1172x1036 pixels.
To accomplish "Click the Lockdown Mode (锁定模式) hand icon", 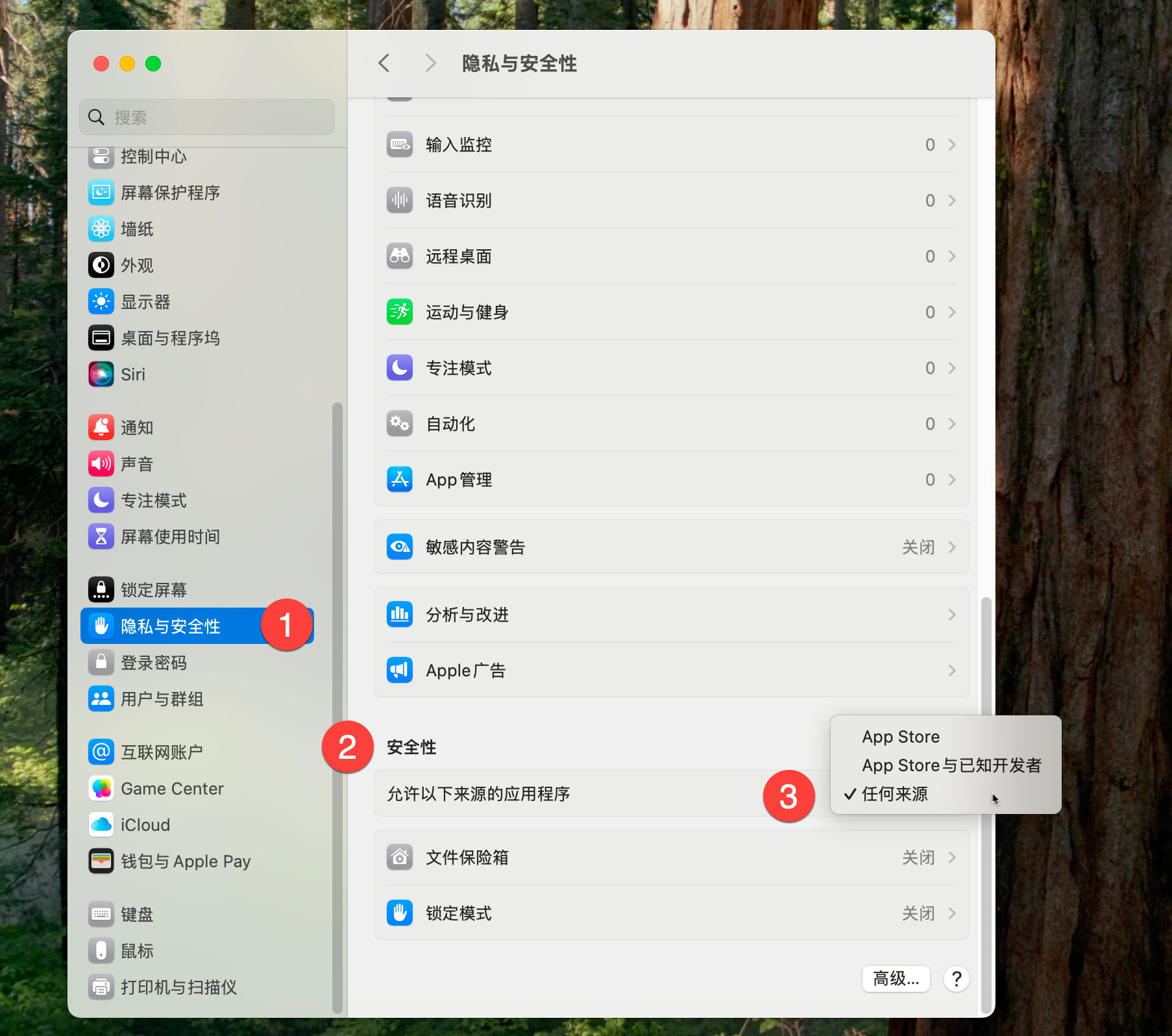I will point(400,913).
